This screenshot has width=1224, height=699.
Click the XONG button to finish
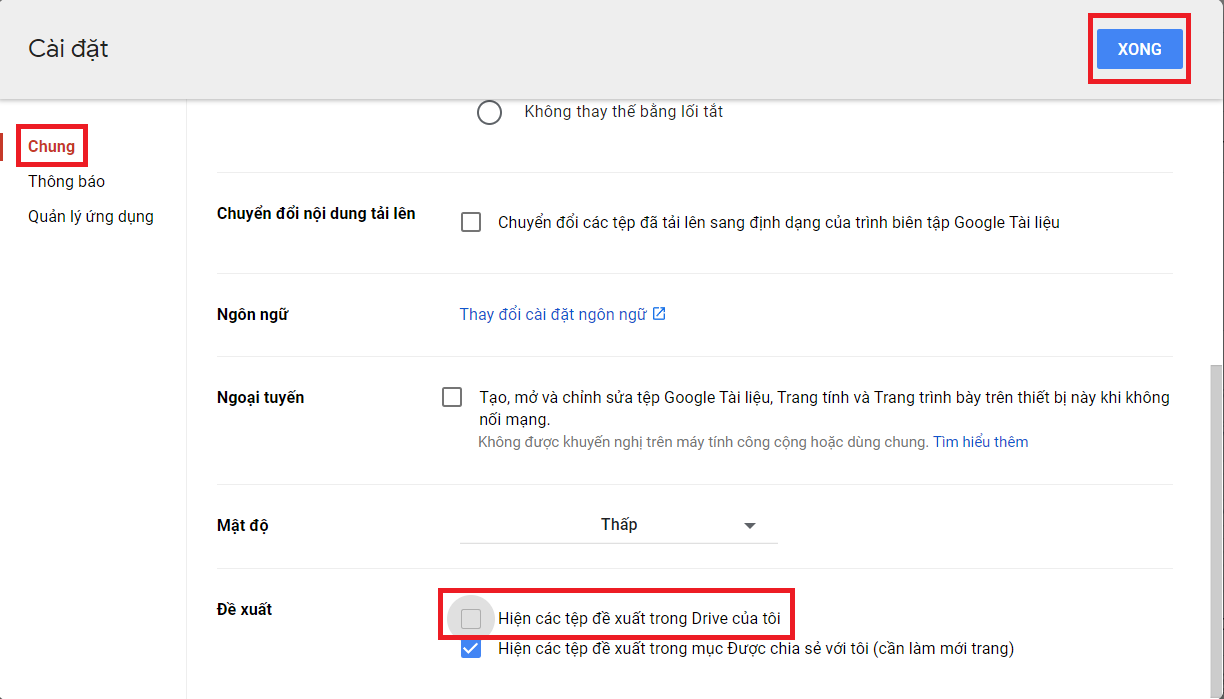[1139, 48]
